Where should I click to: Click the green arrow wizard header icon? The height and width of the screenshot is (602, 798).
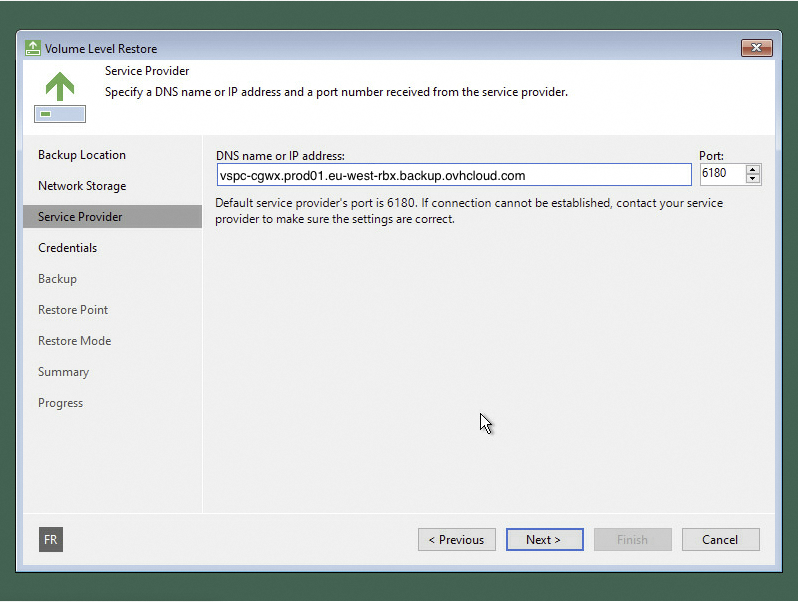coord(60,98)
